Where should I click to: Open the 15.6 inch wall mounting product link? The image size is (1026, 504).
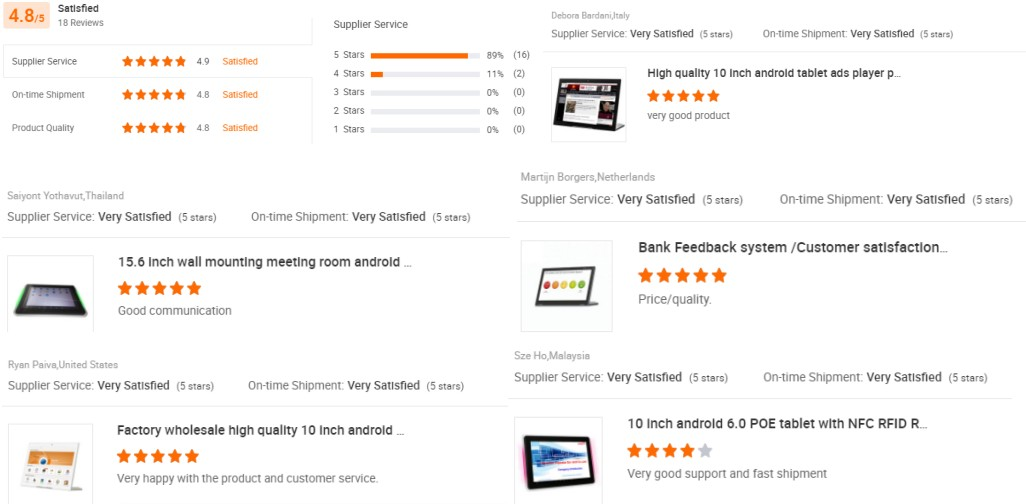265,262
